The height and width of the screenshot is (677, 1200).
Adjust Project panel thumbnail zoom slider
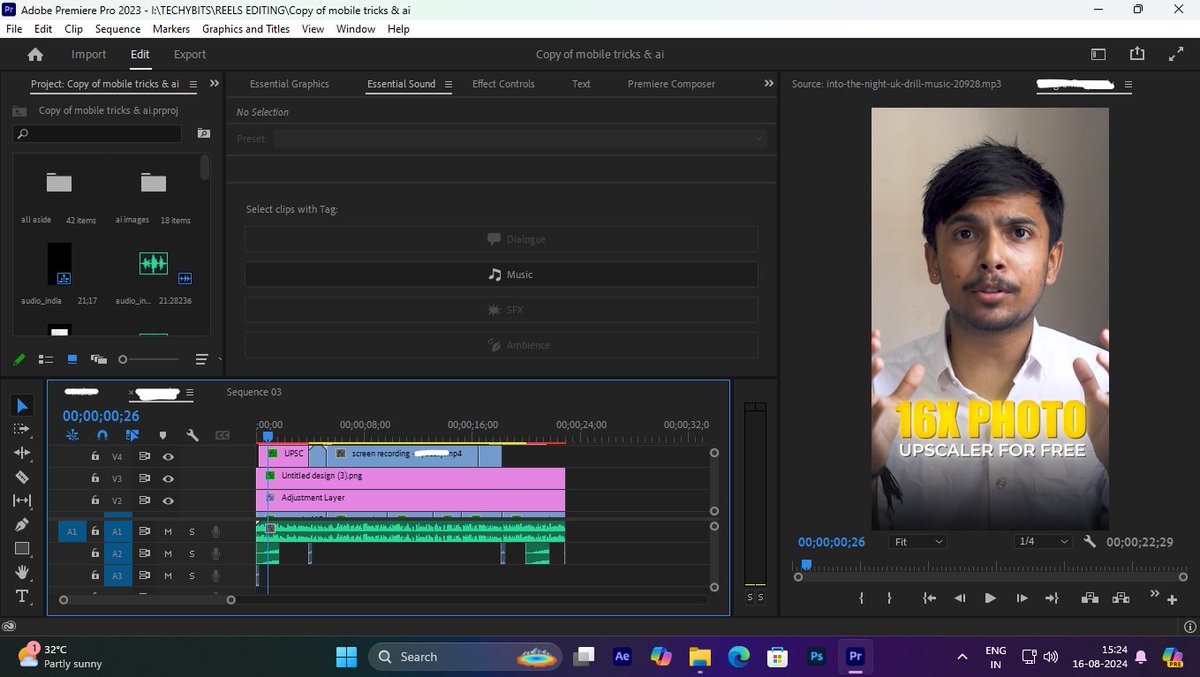point(150,359)
